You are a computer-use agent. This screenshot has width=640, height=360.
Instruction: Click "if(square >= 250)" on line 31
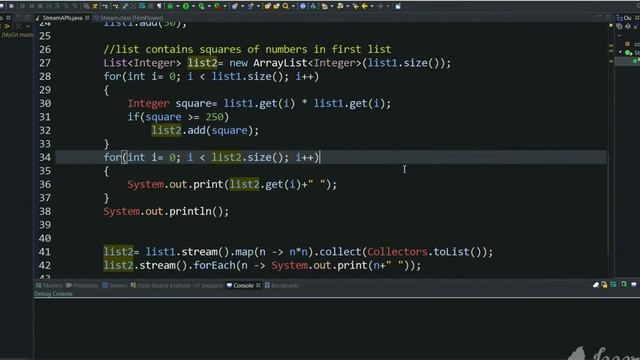tap(178, 117)
